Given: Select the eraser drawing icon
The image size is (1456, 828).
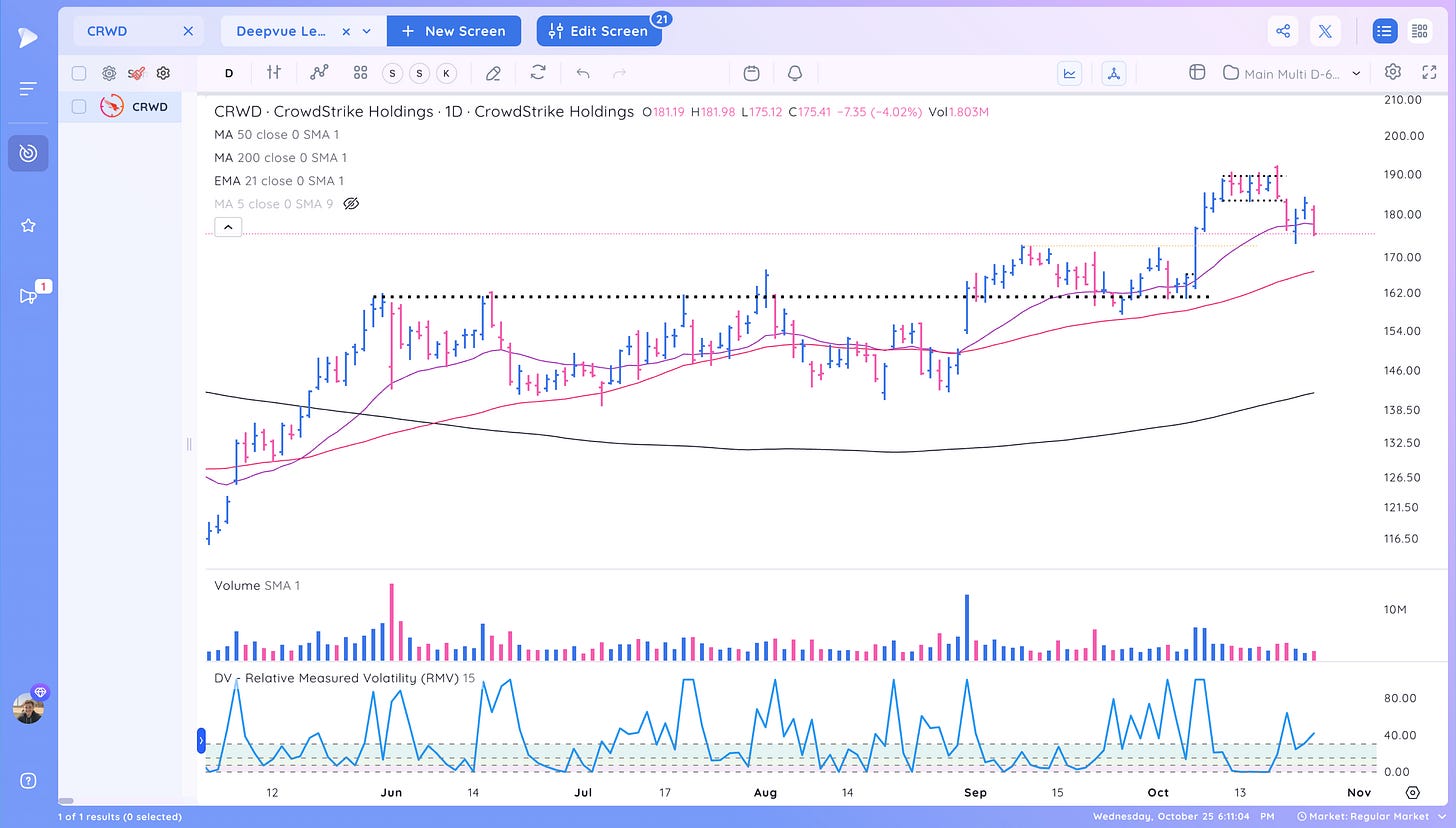Looking at the screenshot, I should pyautogui.click(x=493, y=73).
